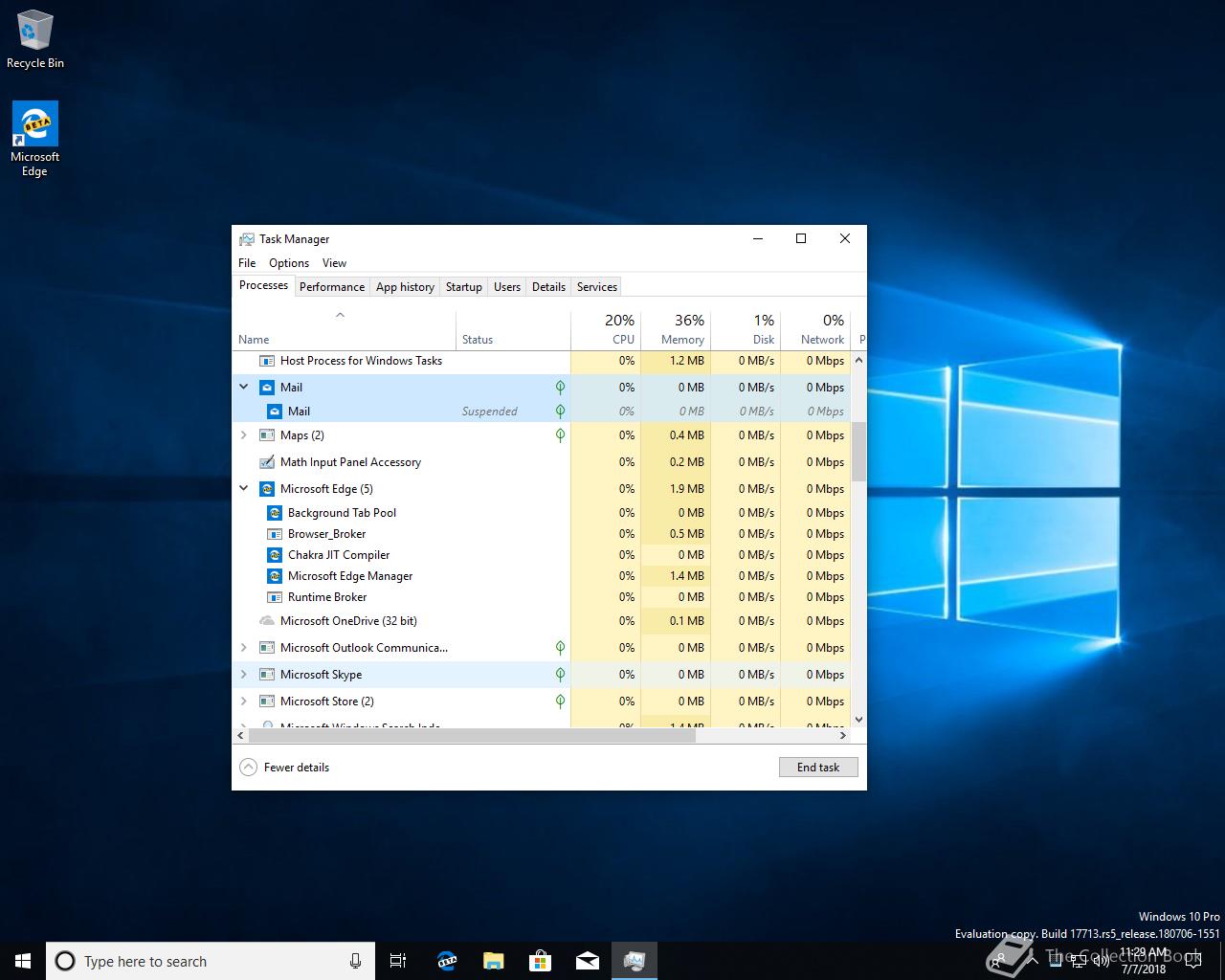Sort by the Status column header
Image resolution: width=1225 pixels, height=980 pixels.
pyautogui.click(x=513, y=330)
